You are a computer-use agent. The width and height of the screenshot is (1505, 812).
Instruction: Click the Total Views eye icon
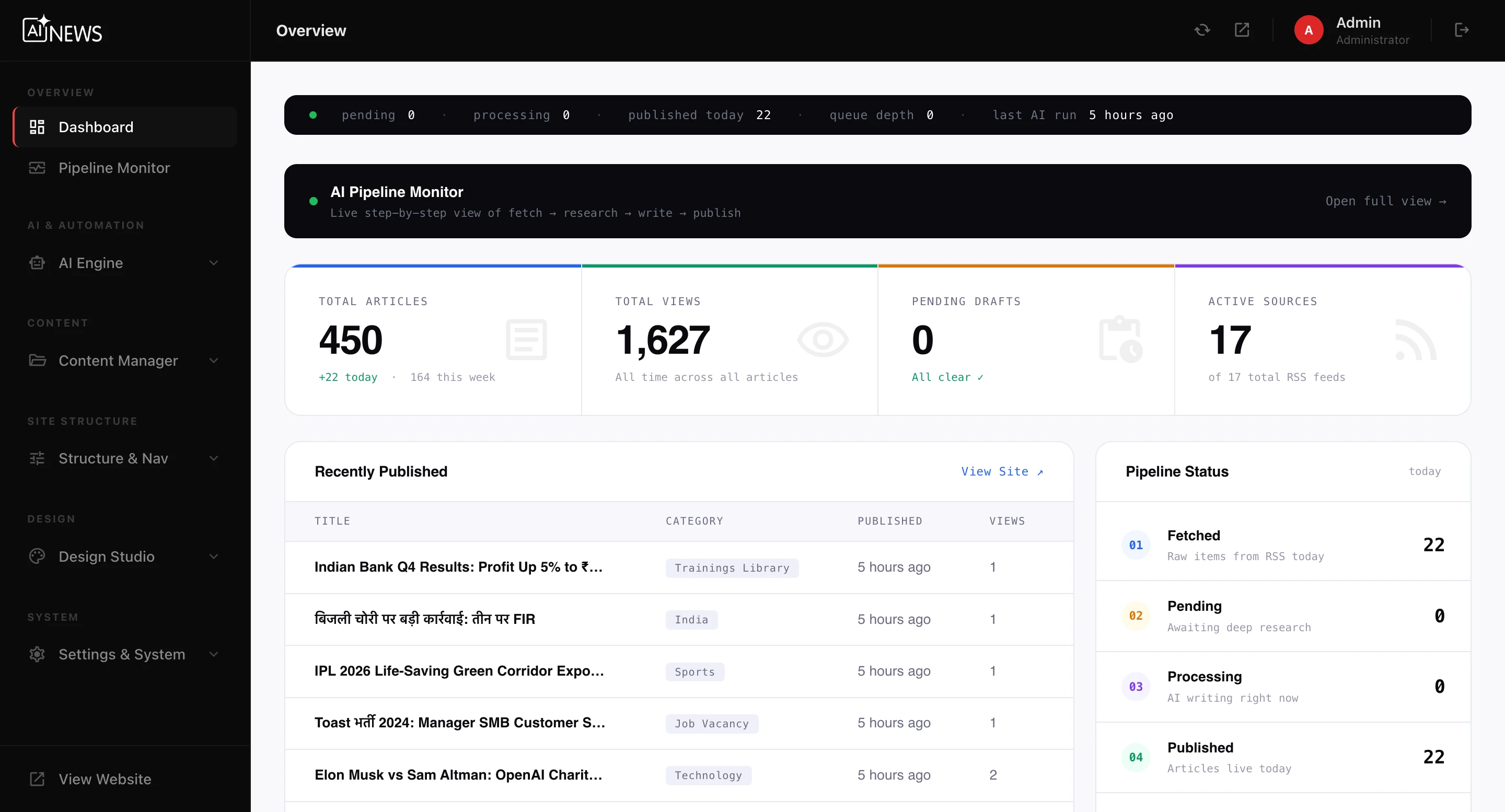(x=822, y=340)
